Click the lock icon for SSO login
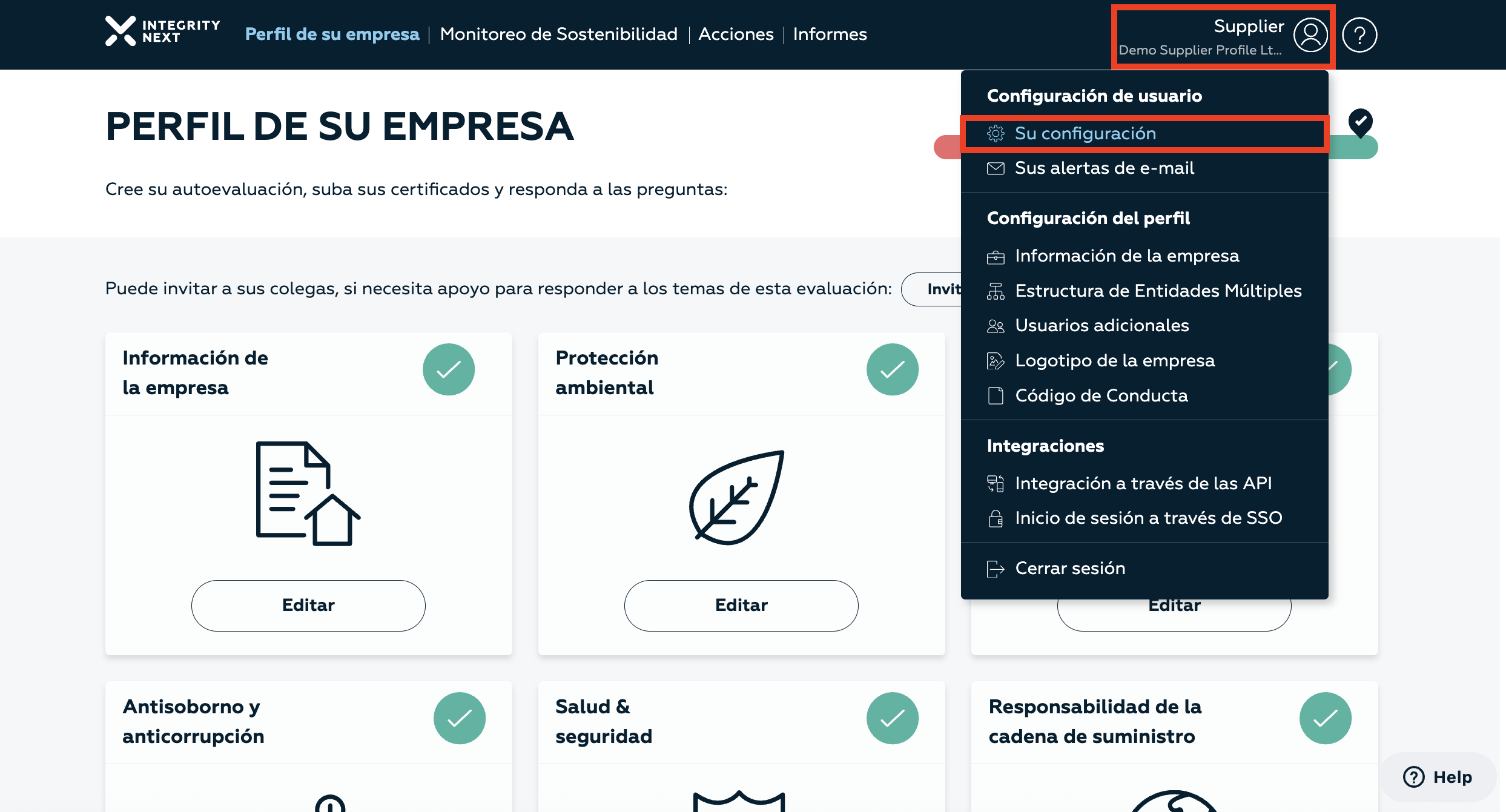Screen dimensions: 1506x812 pyautogui.click(x=996, y=518)
